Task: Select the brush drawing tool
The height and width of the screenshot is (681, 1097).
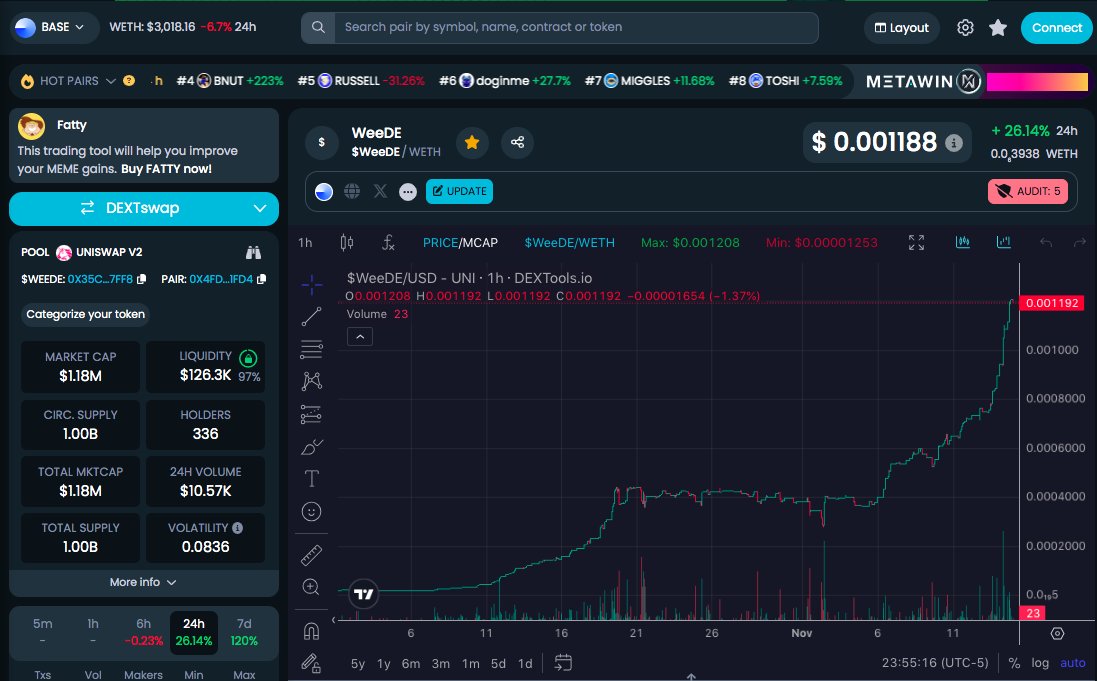Action: coord(311,447)
